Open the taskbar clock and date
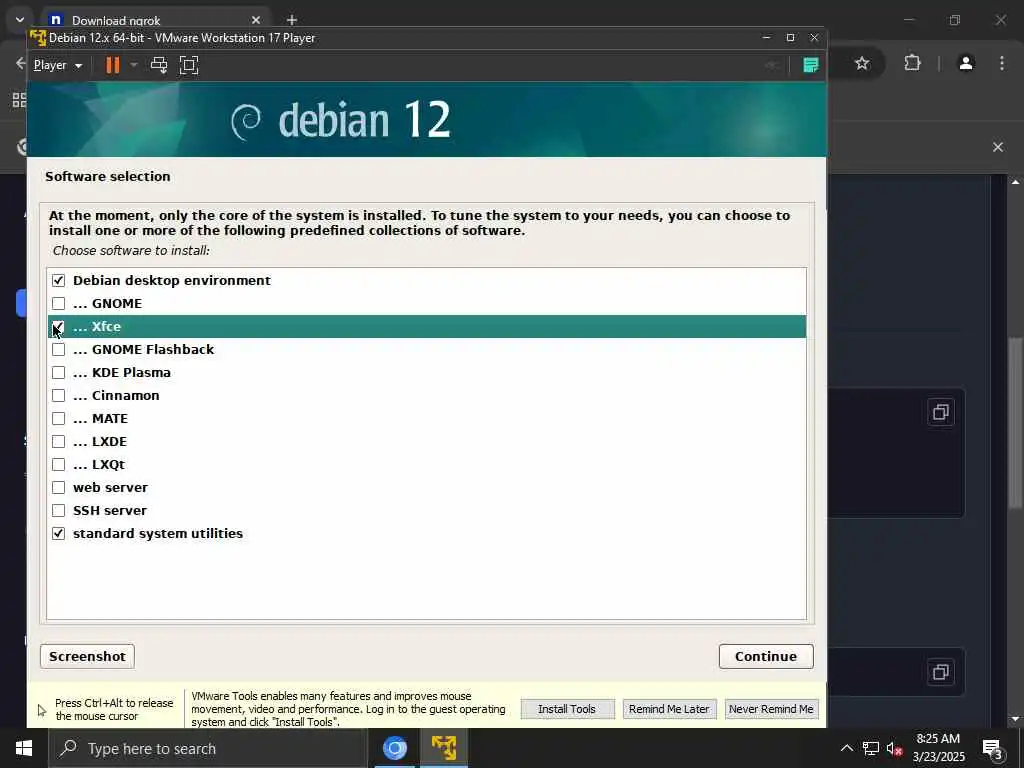Viewport: 1024px width, 768px height. 938,748
